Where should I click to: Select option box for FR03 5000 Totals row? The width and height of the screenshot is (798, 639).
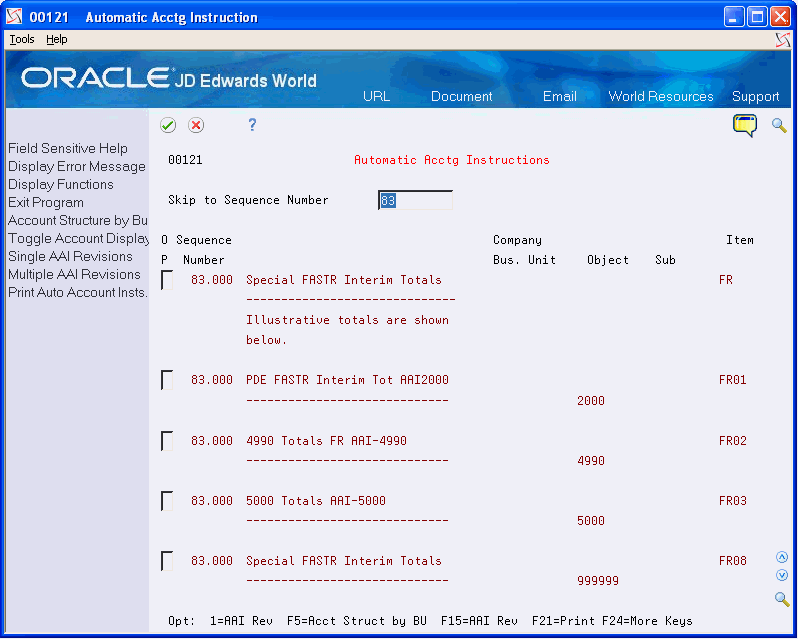(x=167, y=501)
